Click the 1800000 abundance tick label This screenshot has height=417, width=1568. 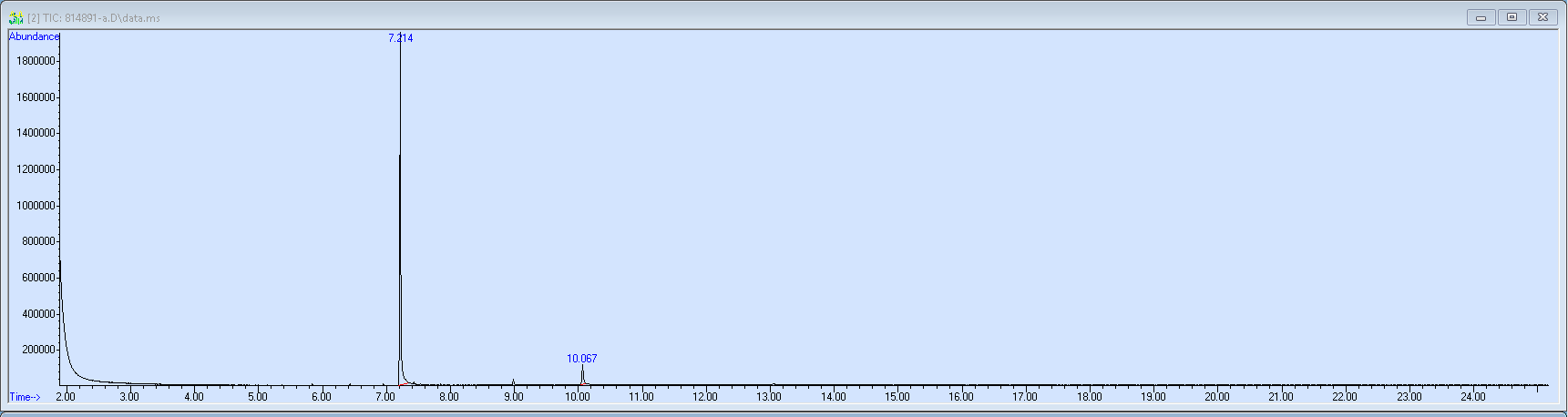coord(36,61)
